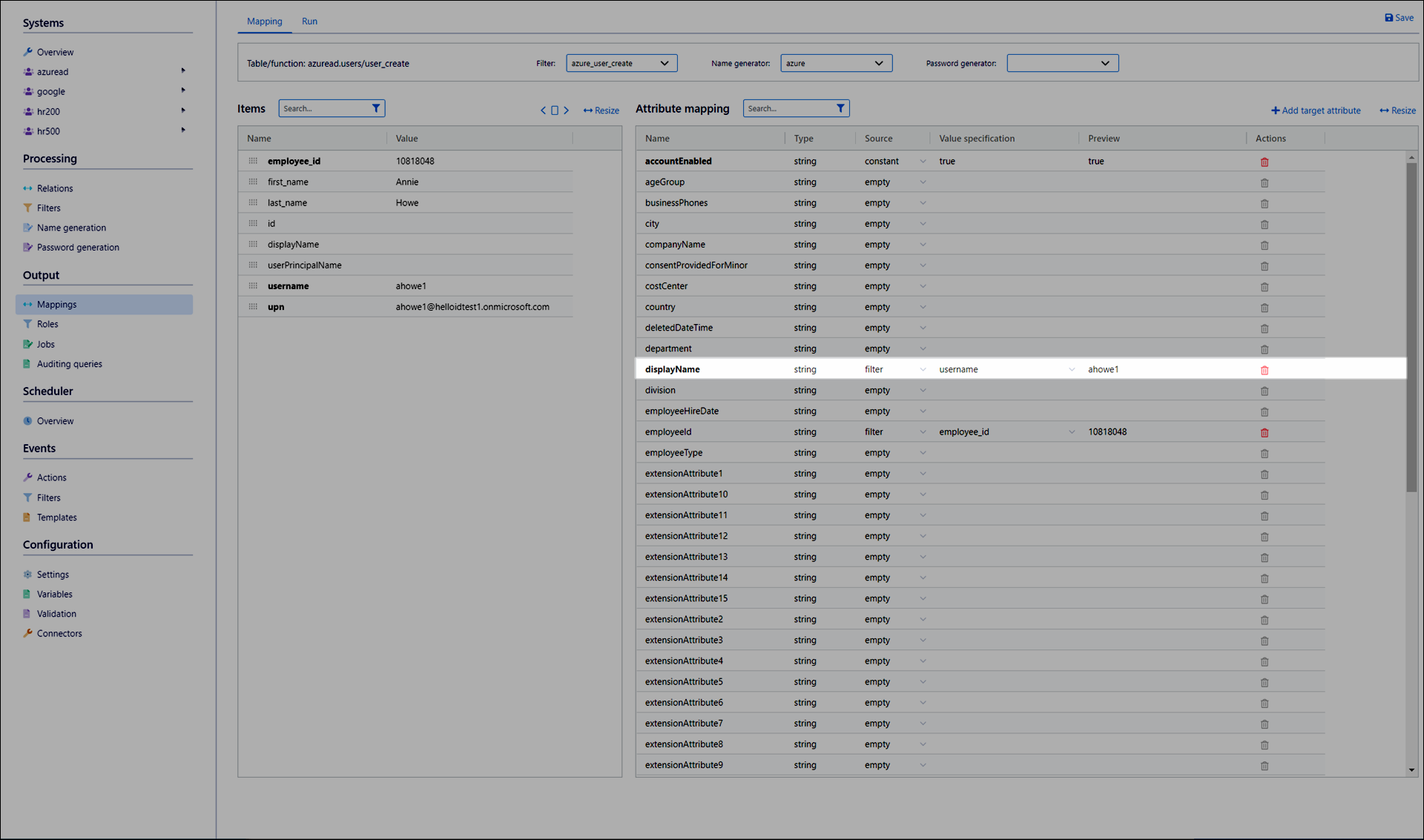Switch to the Run tab
The height and width of the screenshot is (840, 1424).
coord(309,22)
